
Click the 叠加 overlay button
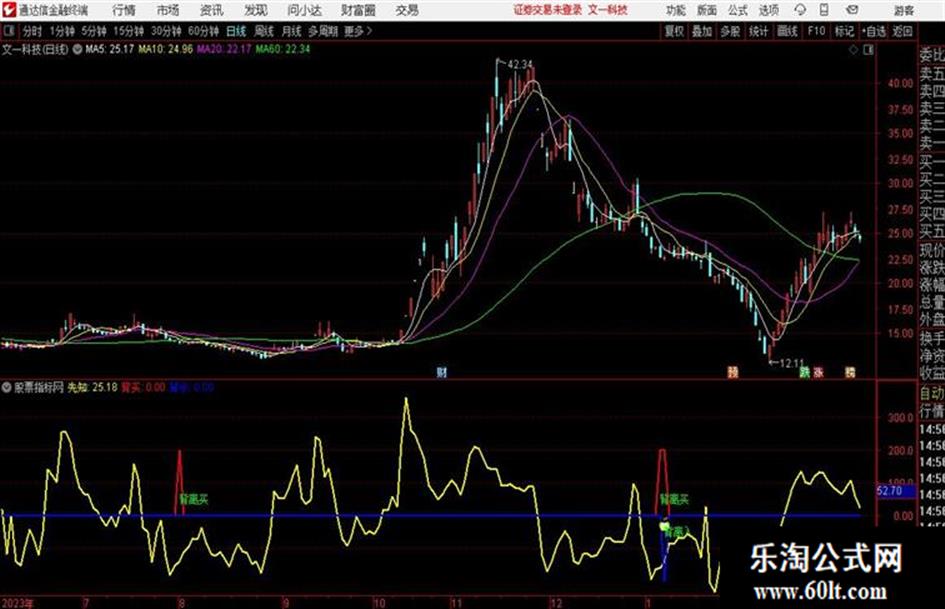[702, 31]
